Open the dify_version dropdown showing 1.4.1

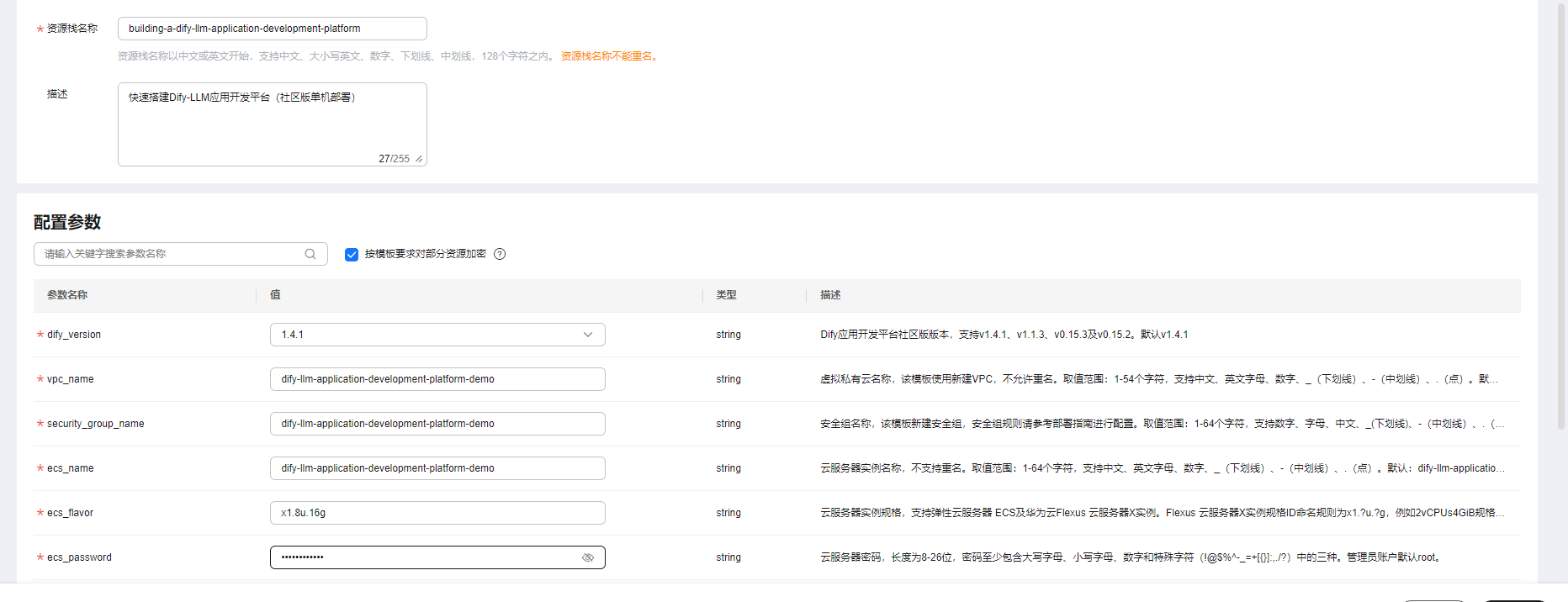437,335
